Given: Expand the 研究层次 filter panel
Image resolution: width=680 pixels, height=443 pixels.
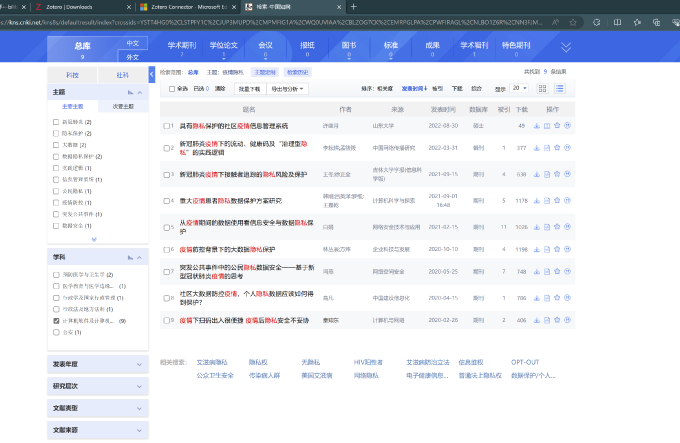Looking at the screenshot, I should tap(98, 386).
